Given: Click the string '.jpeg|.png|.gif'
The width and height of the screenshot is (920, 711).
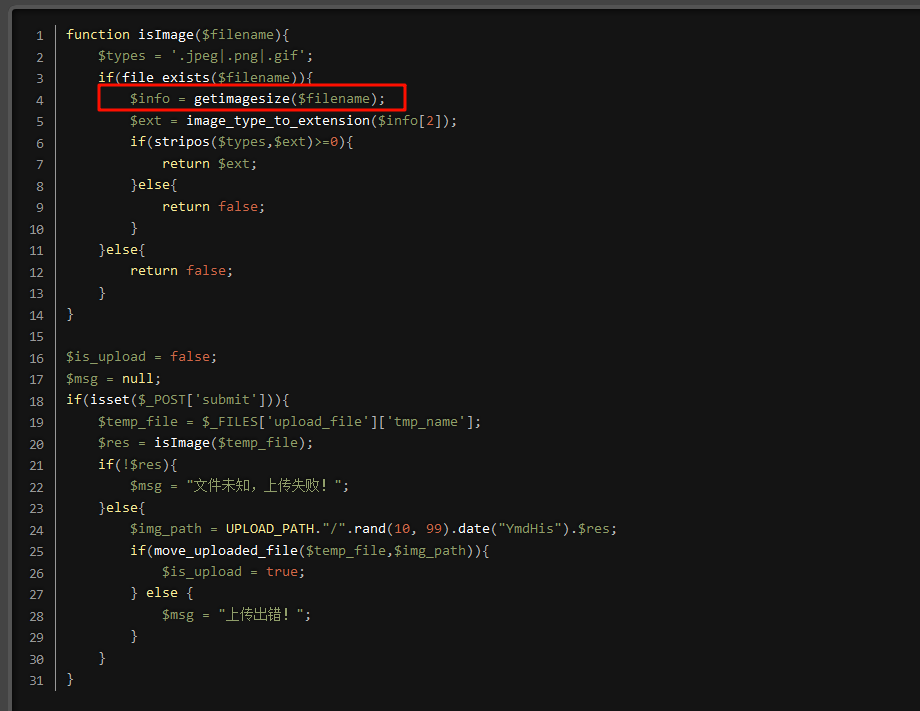Looking at the screenshot, I should coord(238,56).
